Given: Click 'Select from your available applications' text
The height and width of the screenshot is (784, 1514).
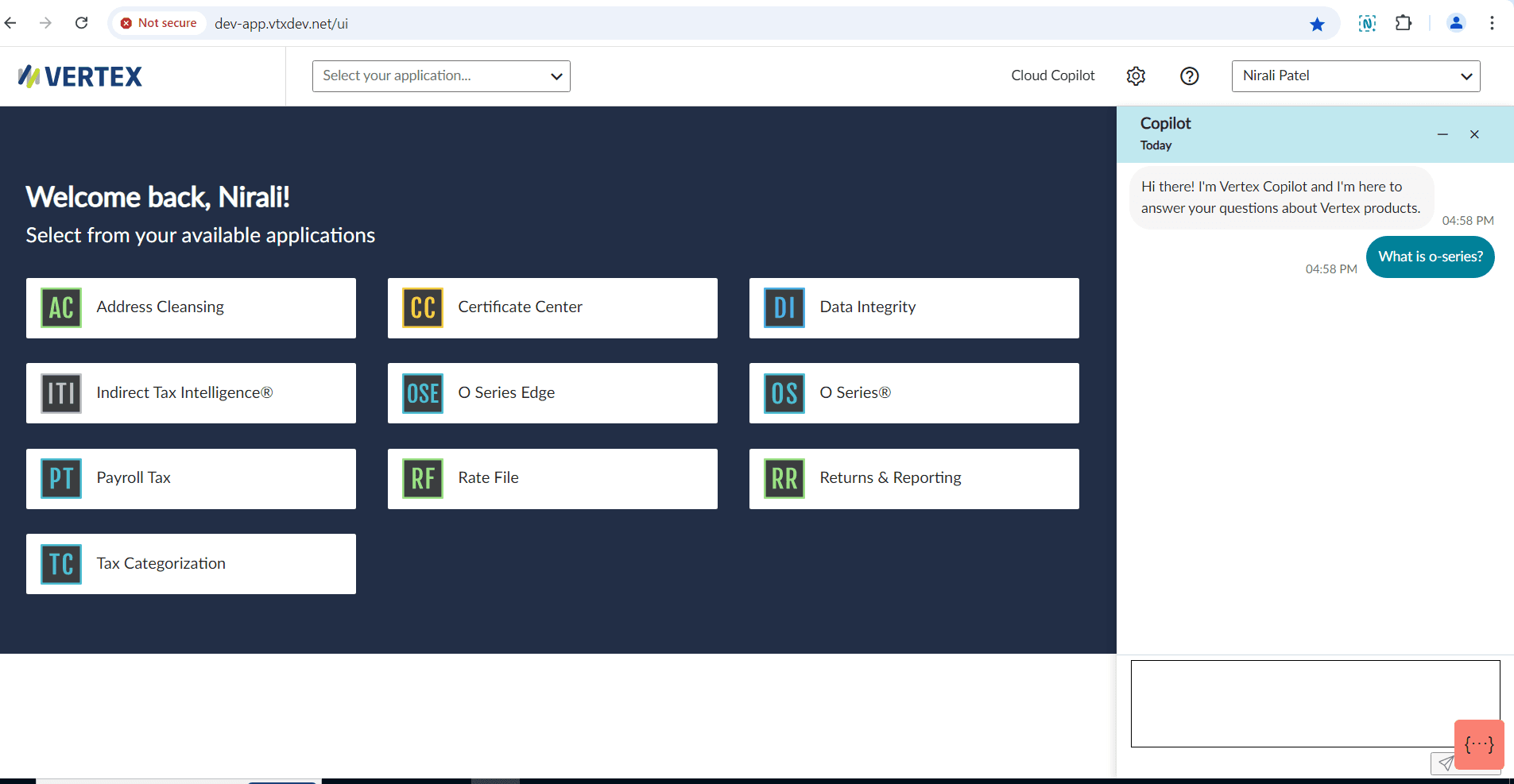Looking at the screenshot, I should (x=200, y=235).
